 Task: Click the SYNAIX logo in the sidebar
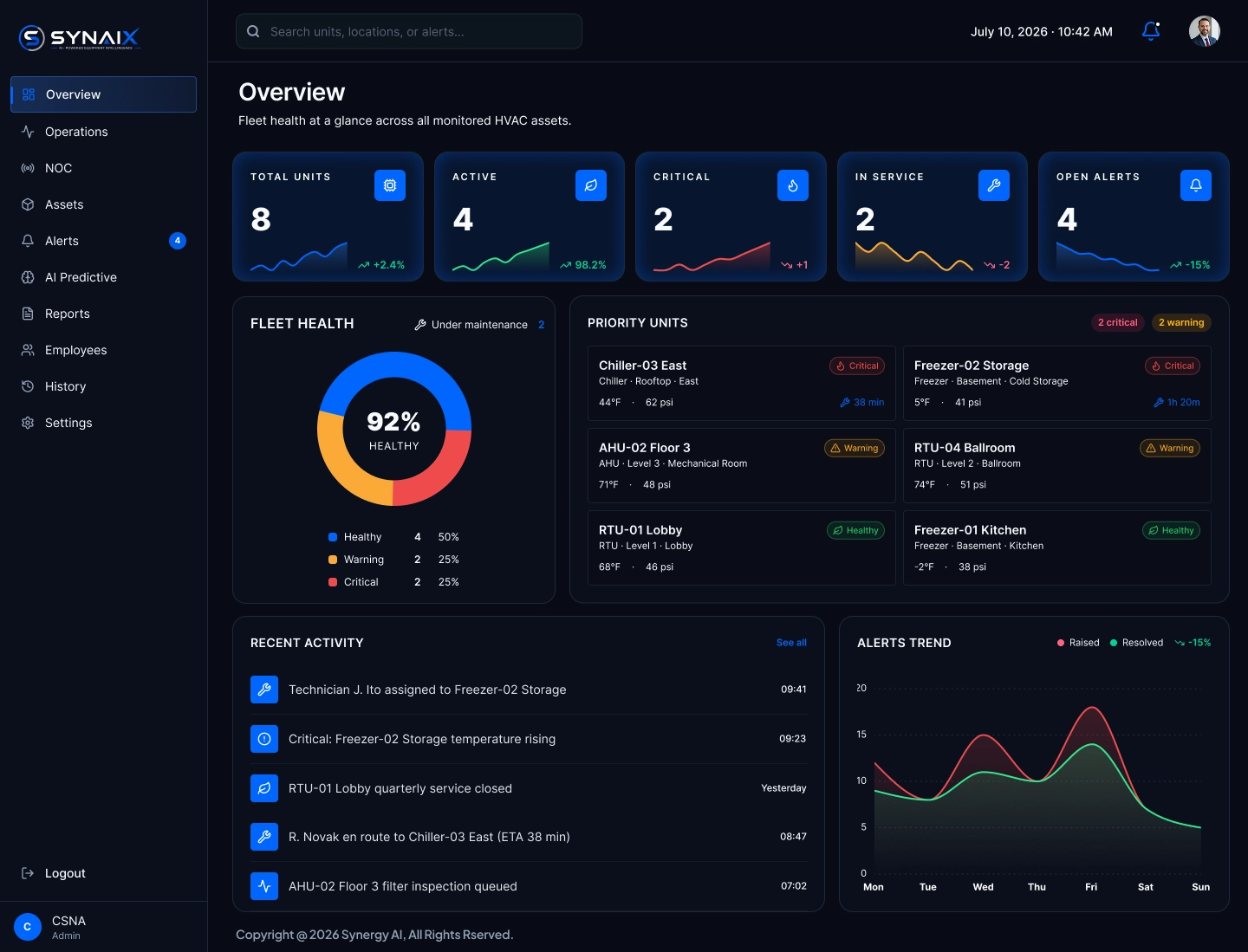click(79, 38)
